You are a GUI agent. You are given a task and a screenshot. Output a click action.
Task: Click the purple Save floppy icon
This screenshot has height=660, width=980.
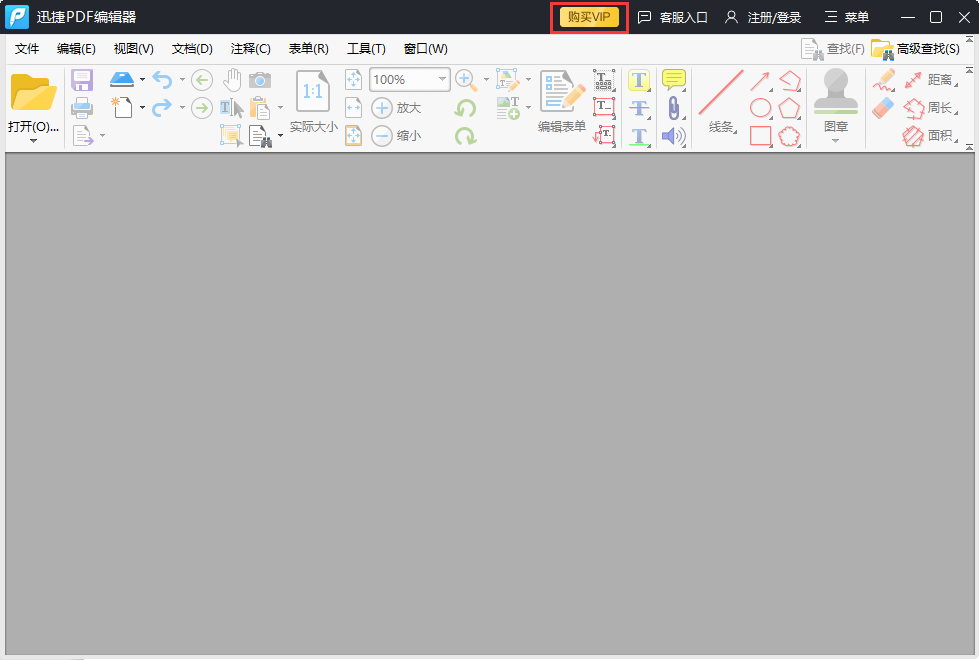(x=82, y=80)
